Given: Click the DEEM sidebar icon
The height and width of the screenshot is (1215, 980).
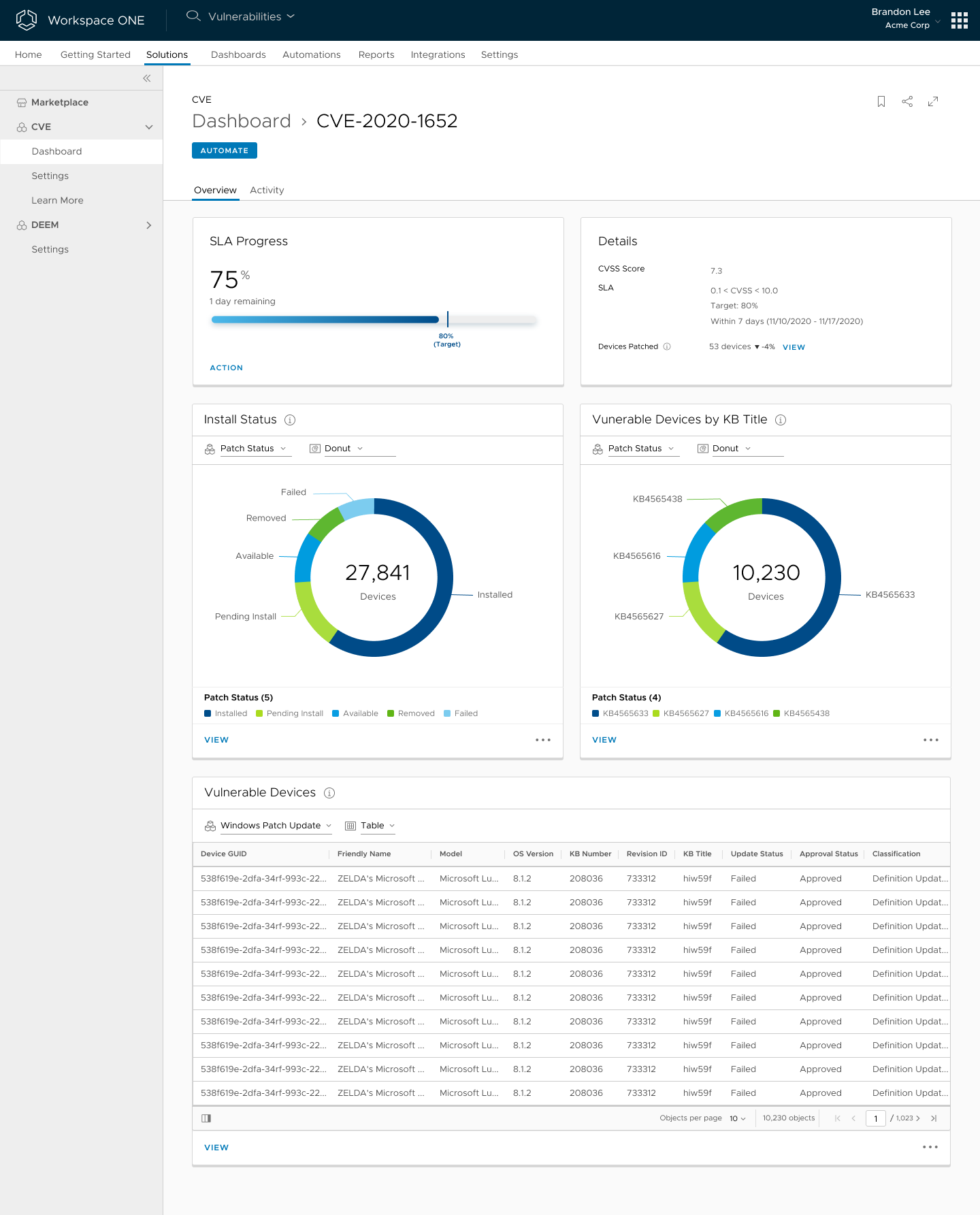Looking at the screenshot, I should coord(22,225).
